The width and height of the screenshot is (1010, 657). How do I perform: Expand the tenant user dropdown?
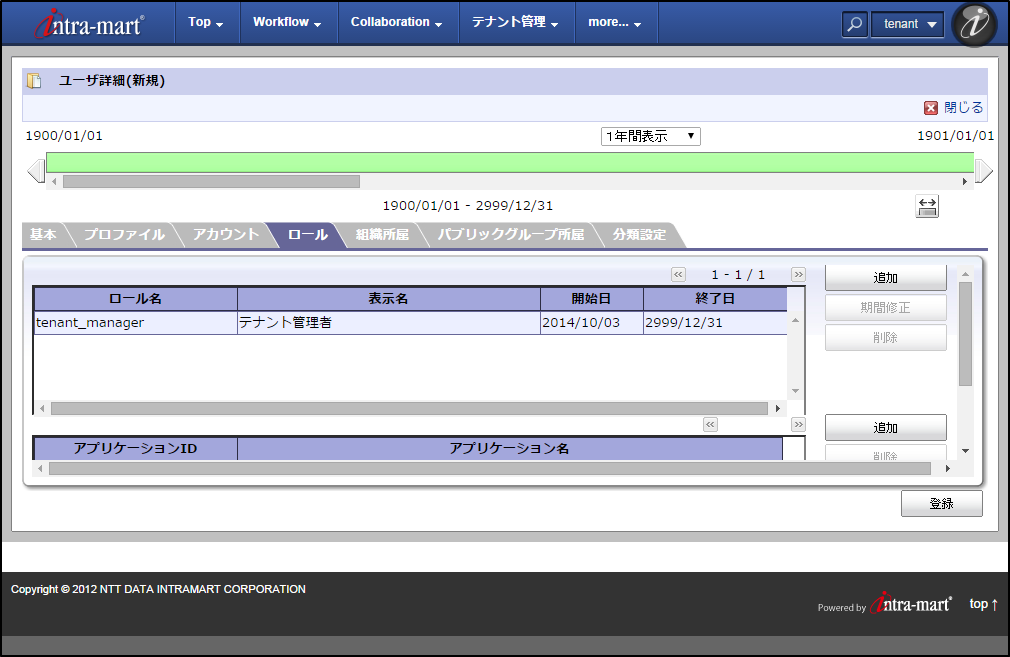[907, 24]
